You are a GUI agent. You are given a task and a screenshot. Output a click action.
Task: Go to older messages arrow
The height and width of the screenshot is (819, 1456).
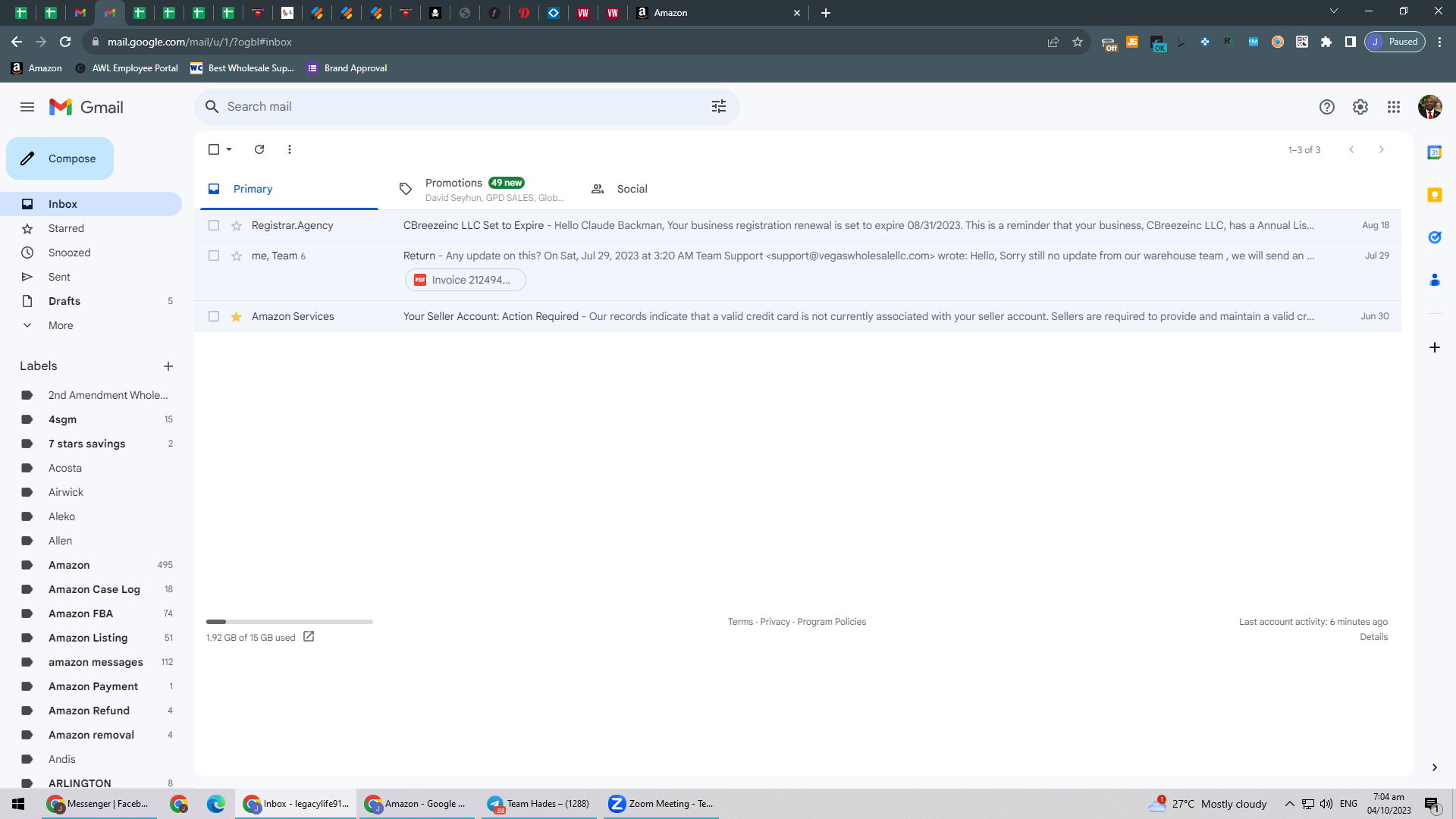tap(1382, 149)
